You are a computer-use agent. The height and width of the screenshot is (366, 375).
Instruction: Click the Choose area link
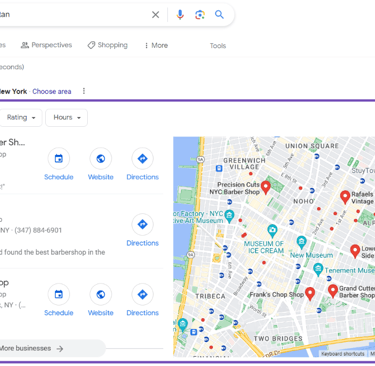pyautogui.click(x=52, y=91)
